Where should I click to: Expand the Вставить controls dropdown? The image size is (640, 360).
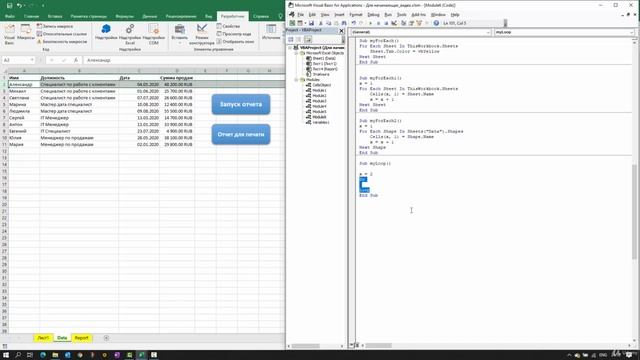point(180,34)
